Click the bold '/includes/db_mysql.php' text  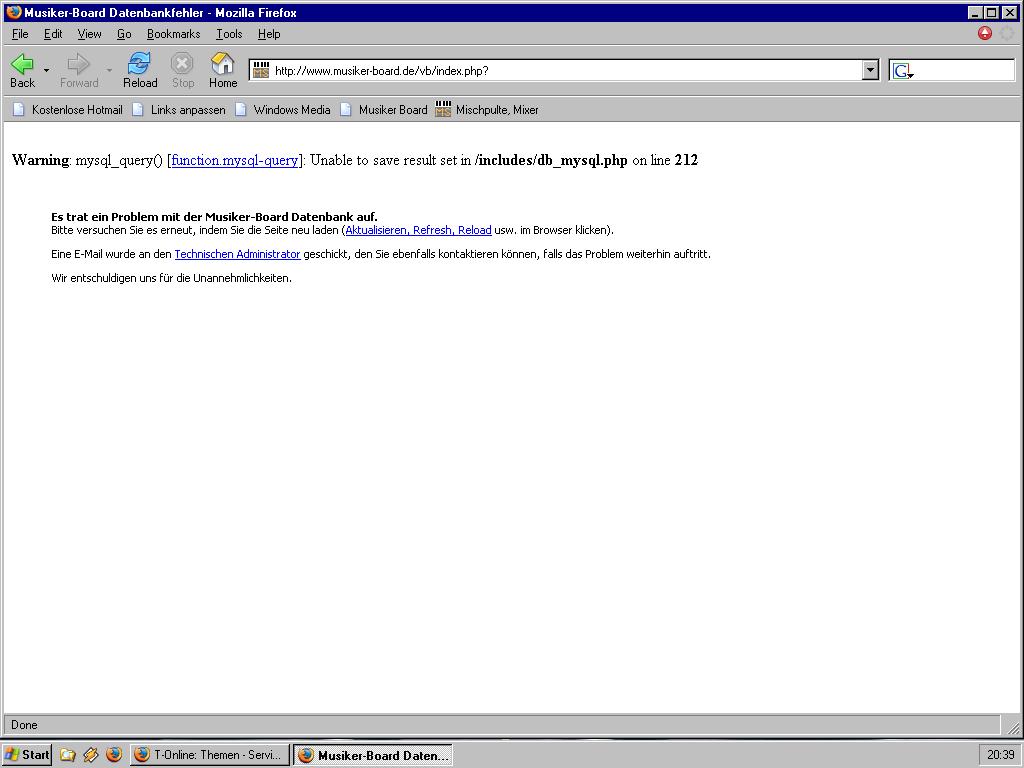pos(551,160)
